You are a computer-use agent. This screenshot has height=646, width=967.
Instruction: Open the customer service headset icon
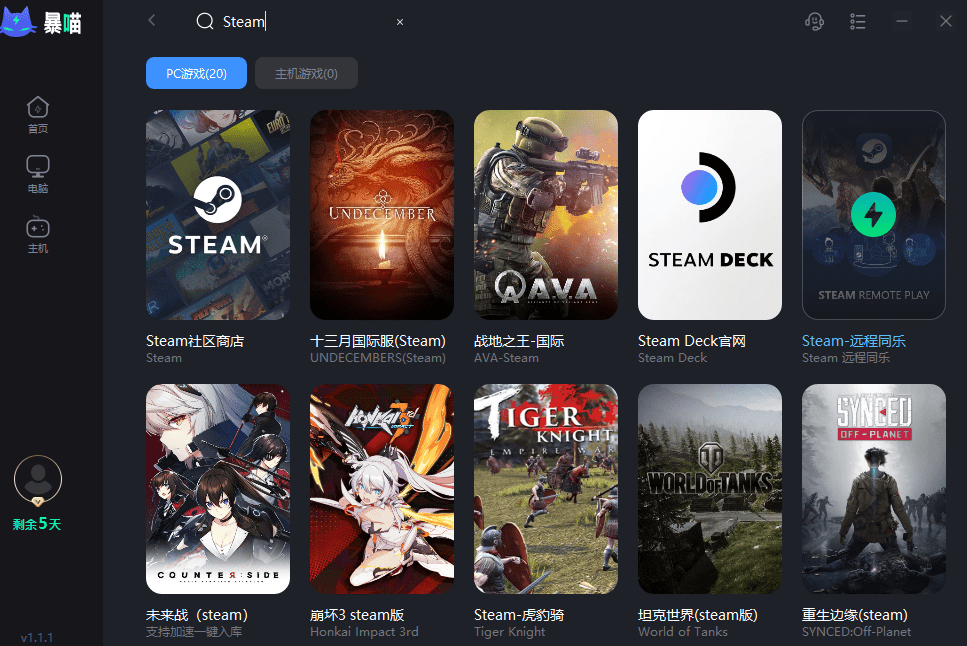pyautogui.click(x=815, y=21)
